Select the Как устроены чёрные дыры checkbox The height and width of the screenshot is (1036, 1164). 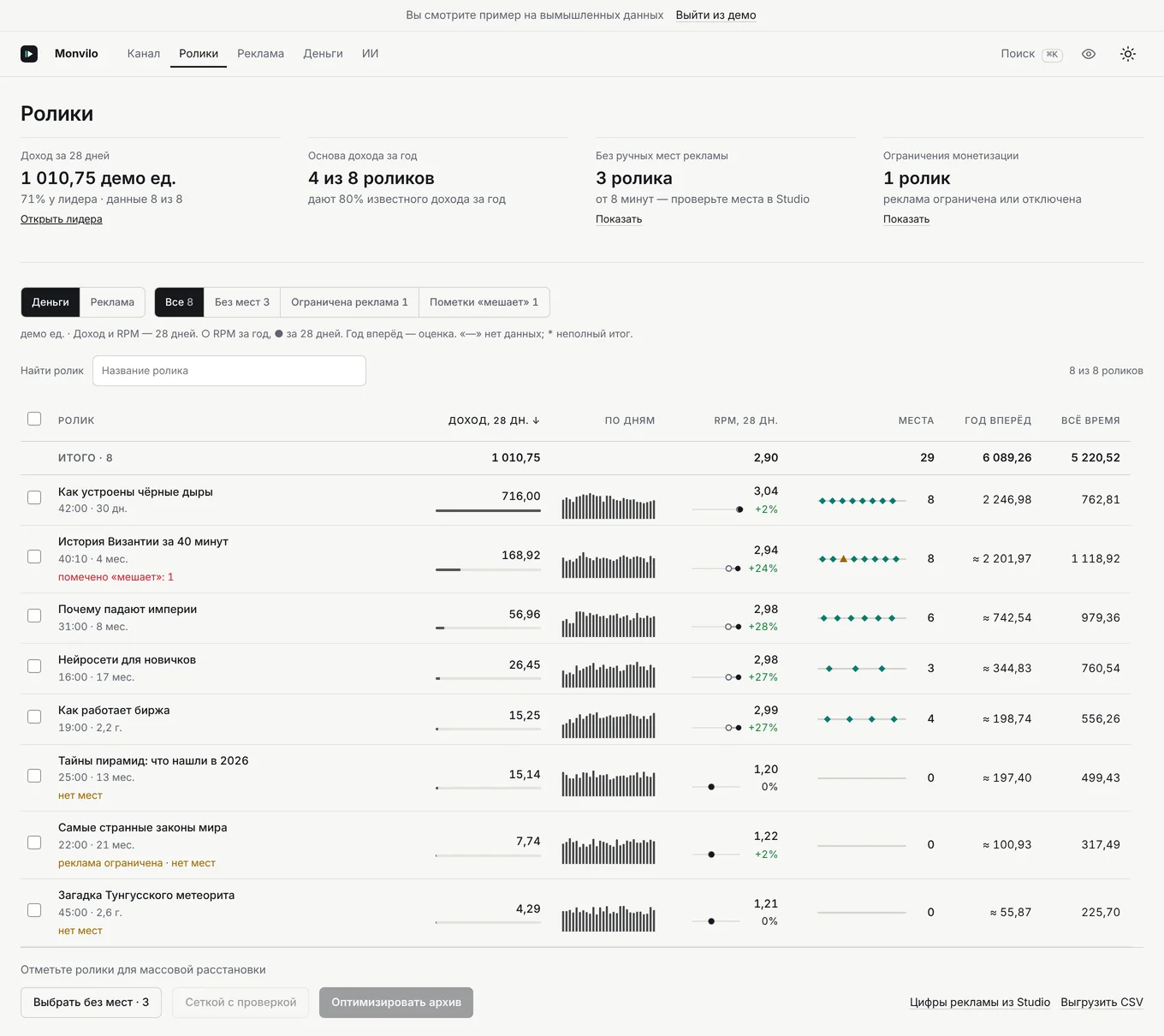[34, 497]
